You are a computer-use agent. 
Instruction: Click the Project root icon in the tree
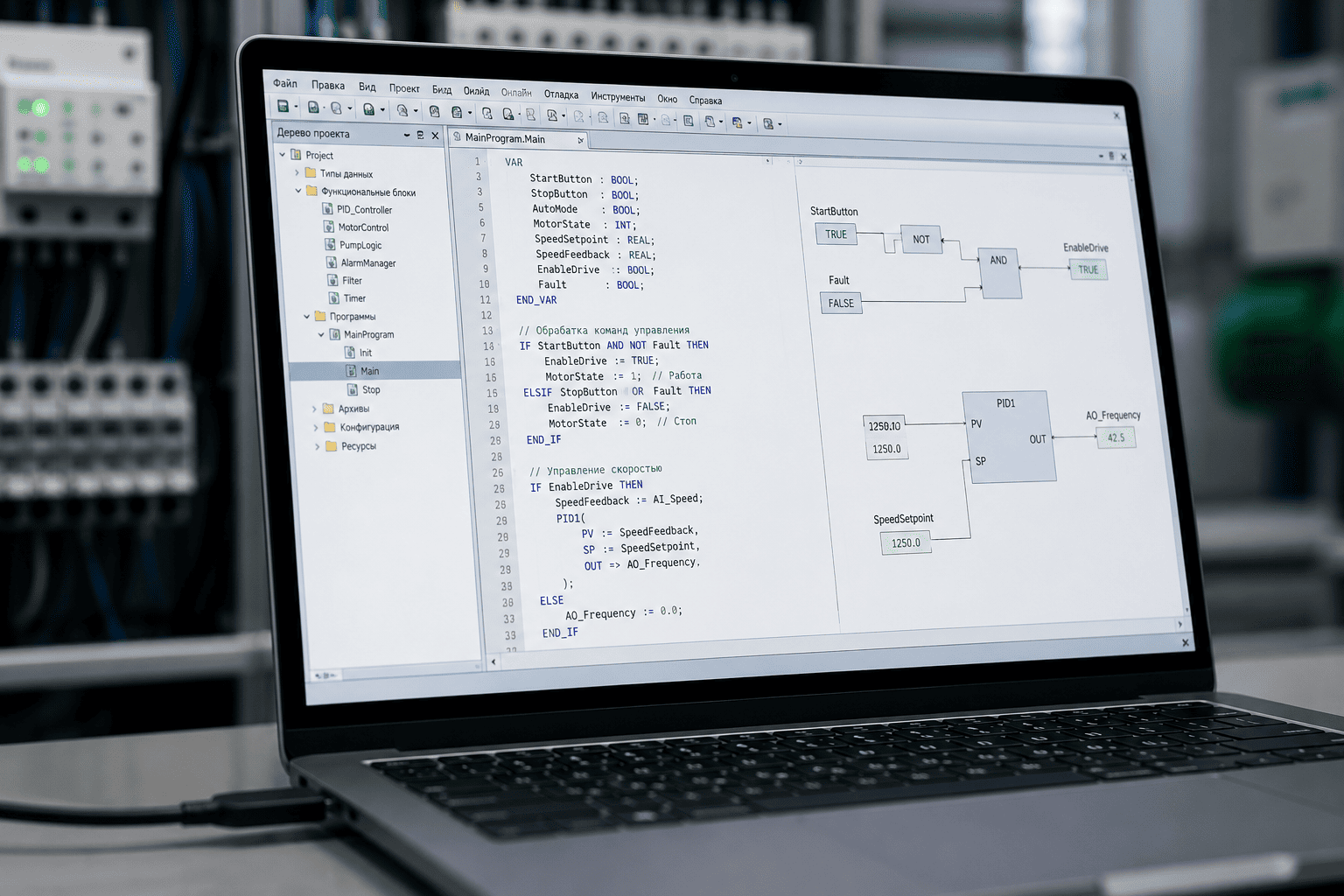point(296,155)
